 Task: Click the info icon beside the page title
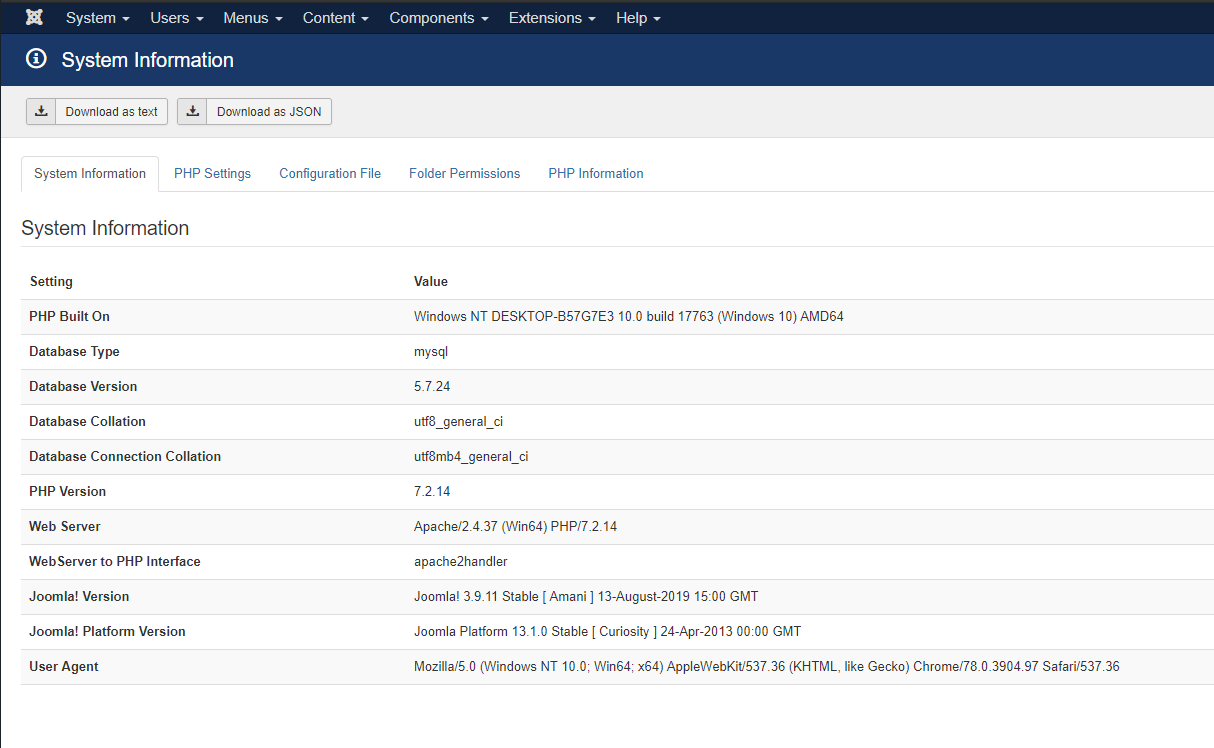click(36, 59)
